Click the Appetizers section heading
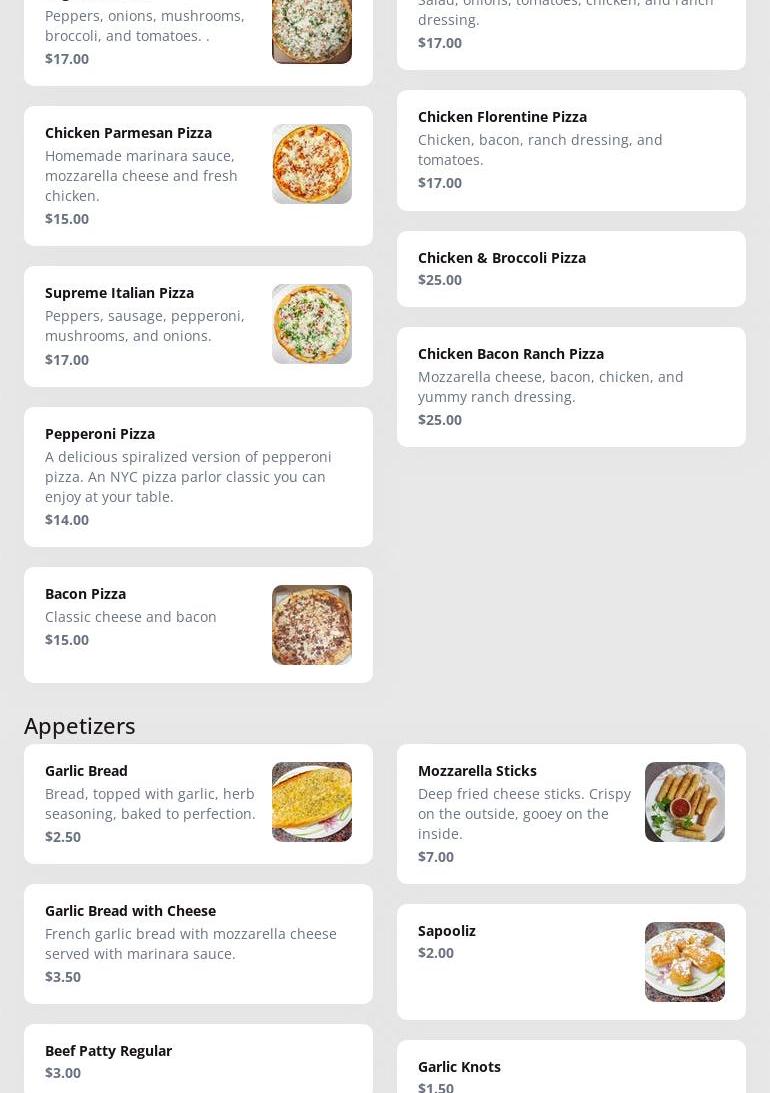 tap(80, 725)
